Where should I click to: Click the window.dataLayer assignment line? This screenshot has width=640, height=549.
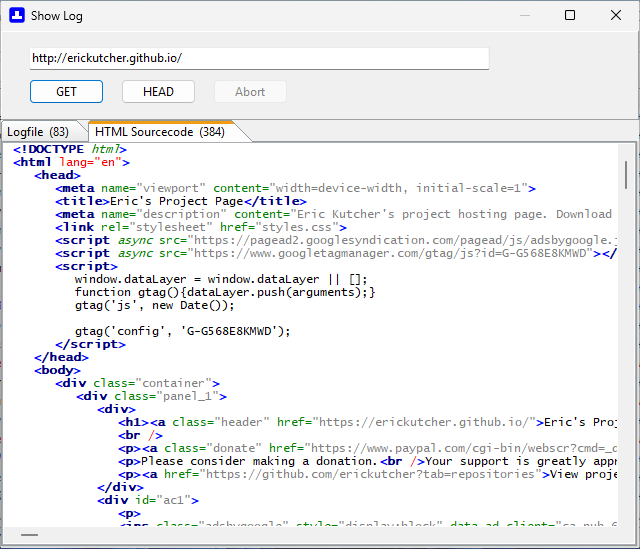[x=221, y=280]
